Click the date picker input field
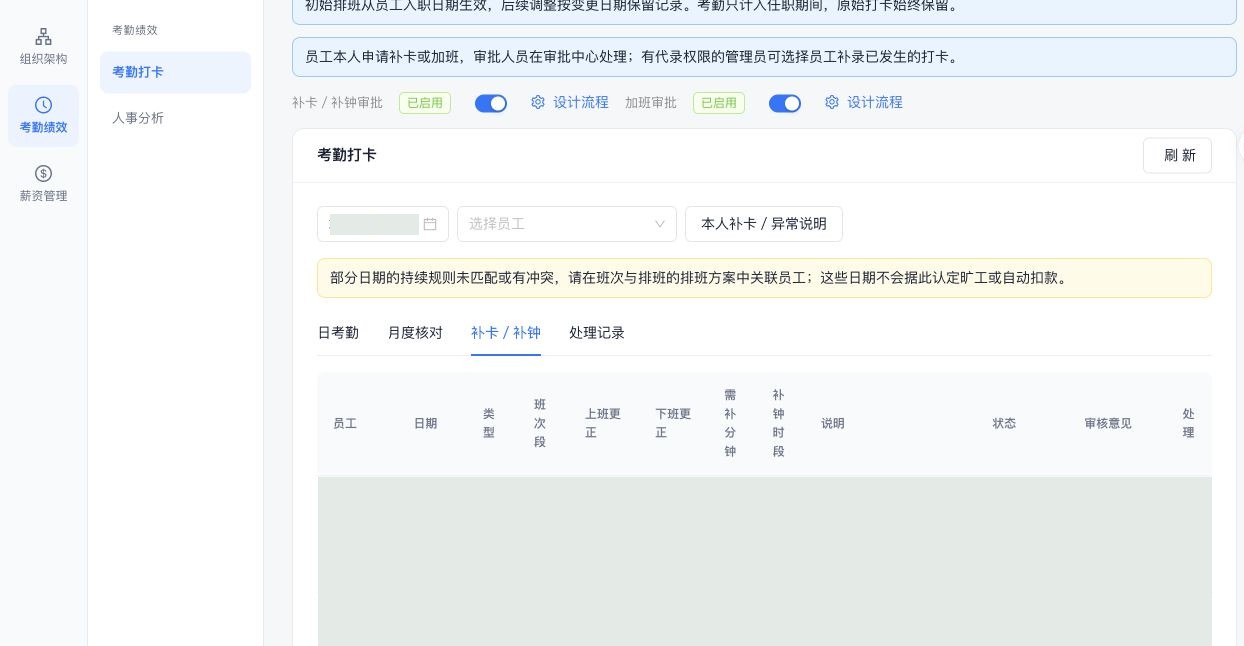Screen dimensions: 1244x646 [383, 224]
